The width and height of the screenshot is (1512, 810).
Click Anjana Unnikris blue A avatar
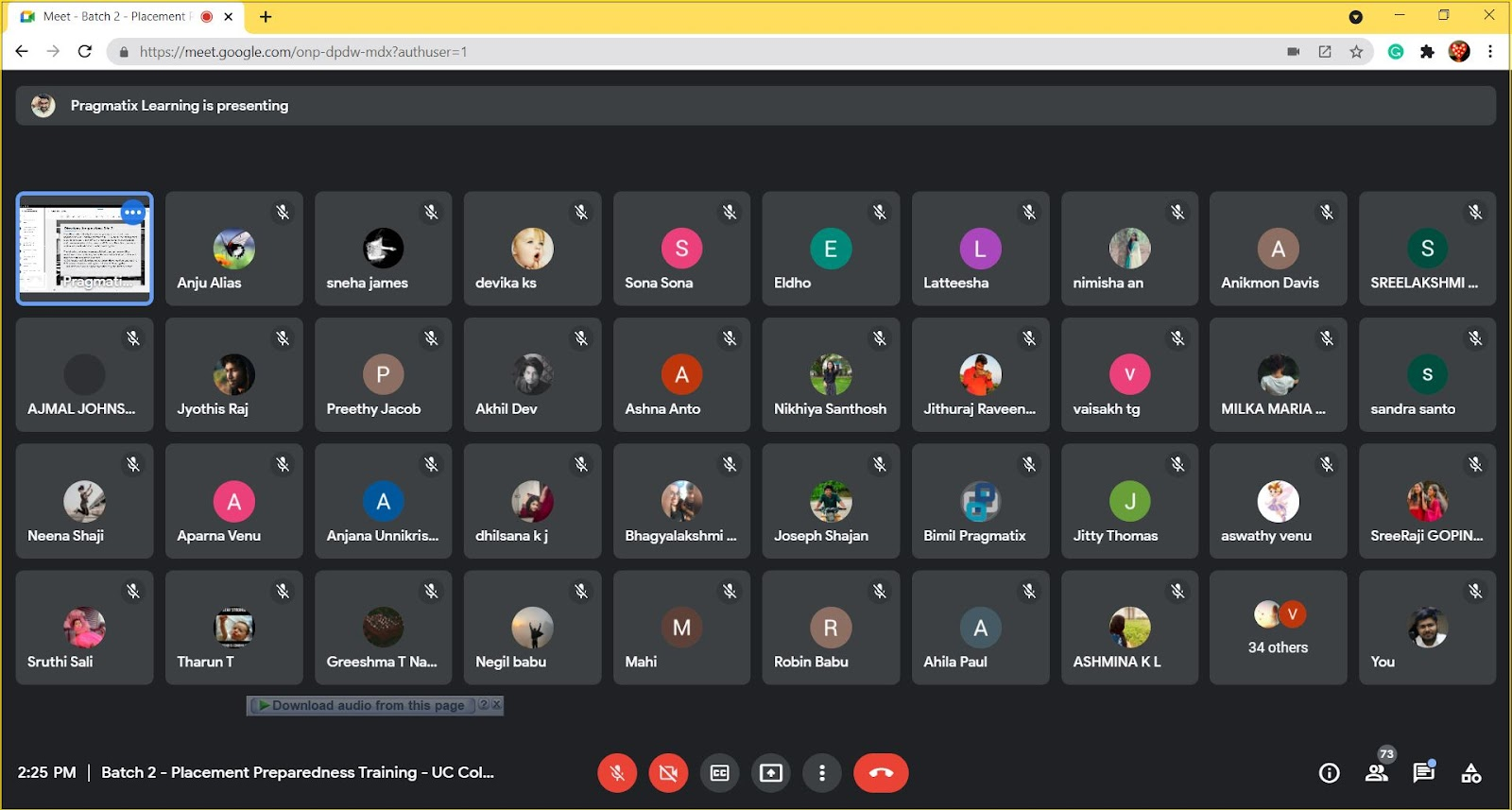[383, 502]
